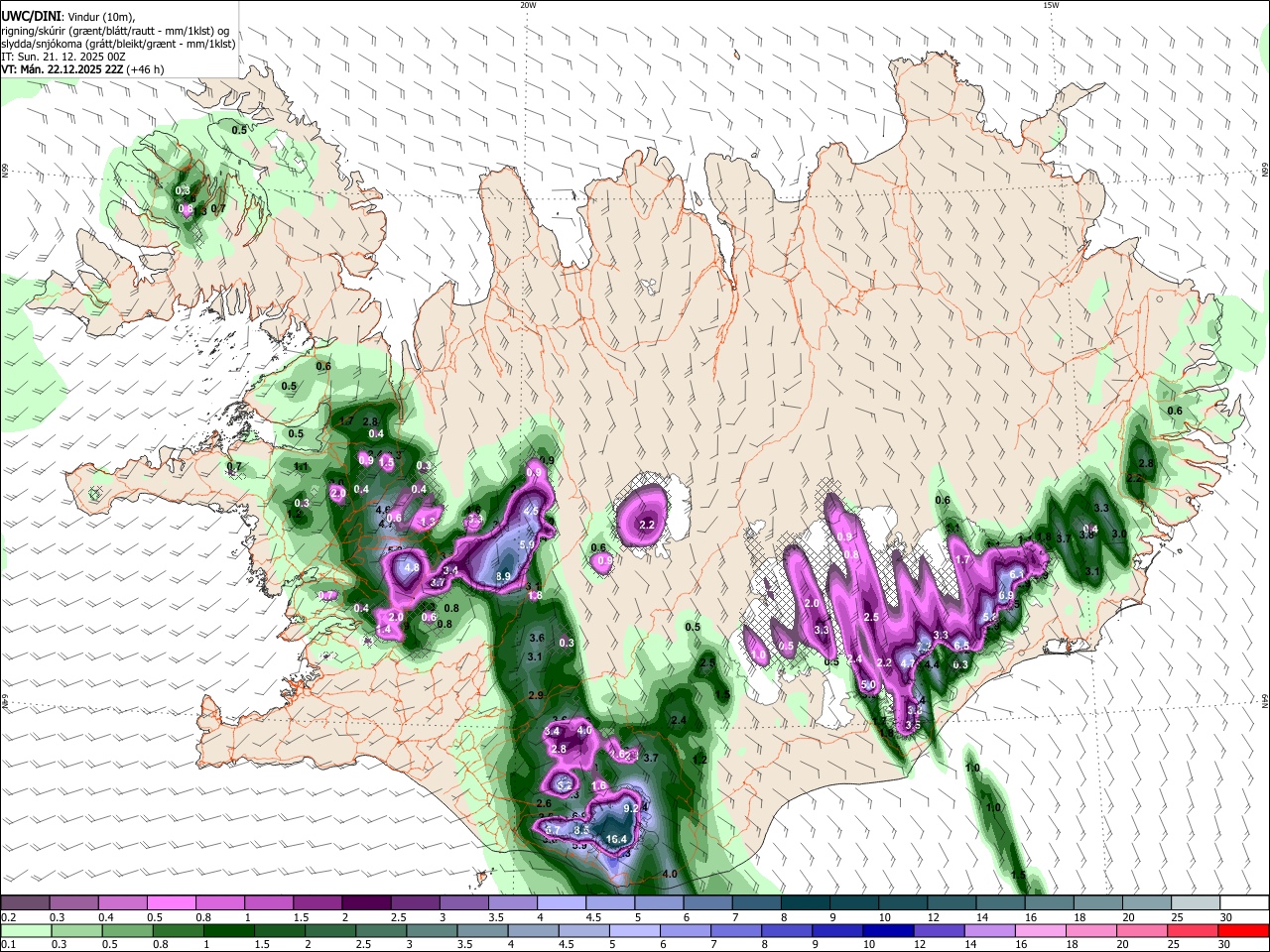This screenshot has height=952, width=1270.
Task: Select red swatch after 30 in bottom legend row
Action: pos(1242,930)
